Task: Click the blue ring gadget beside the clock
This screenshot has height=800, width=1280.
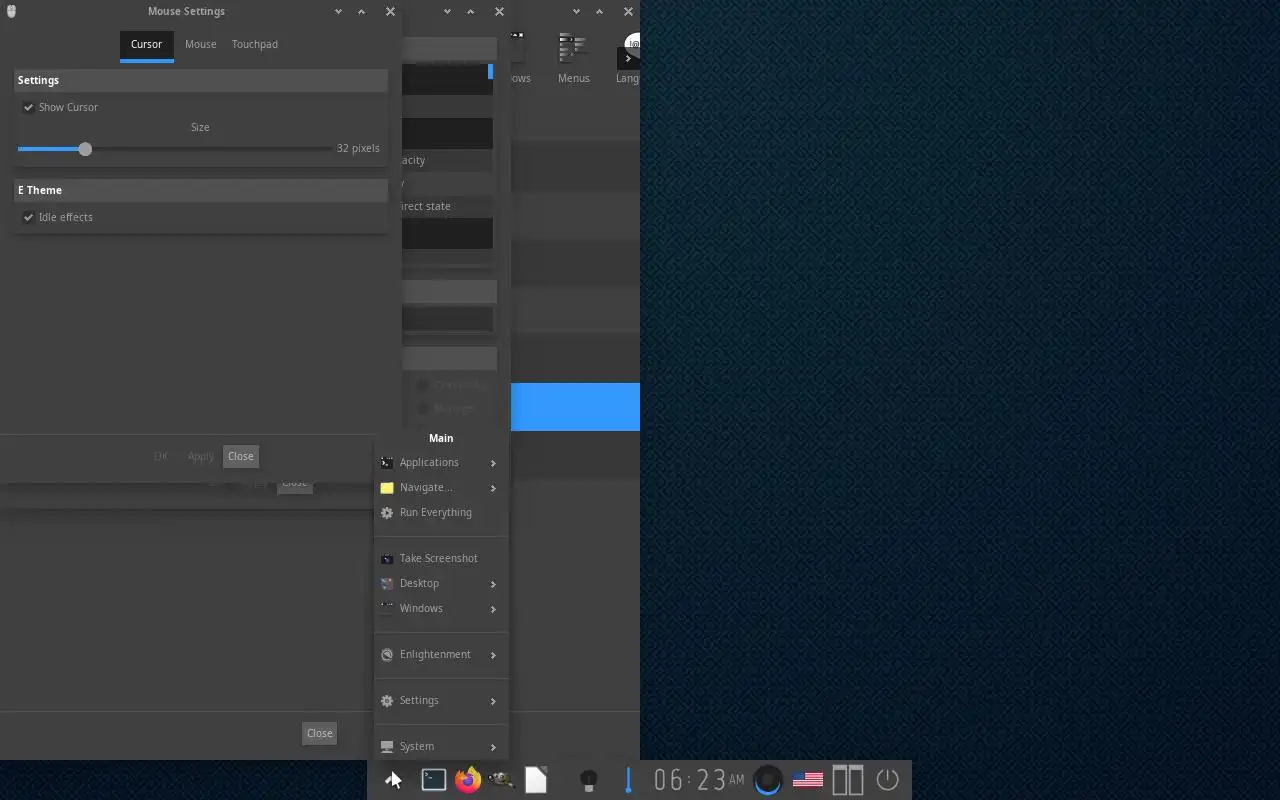Action: click(767, 780)
